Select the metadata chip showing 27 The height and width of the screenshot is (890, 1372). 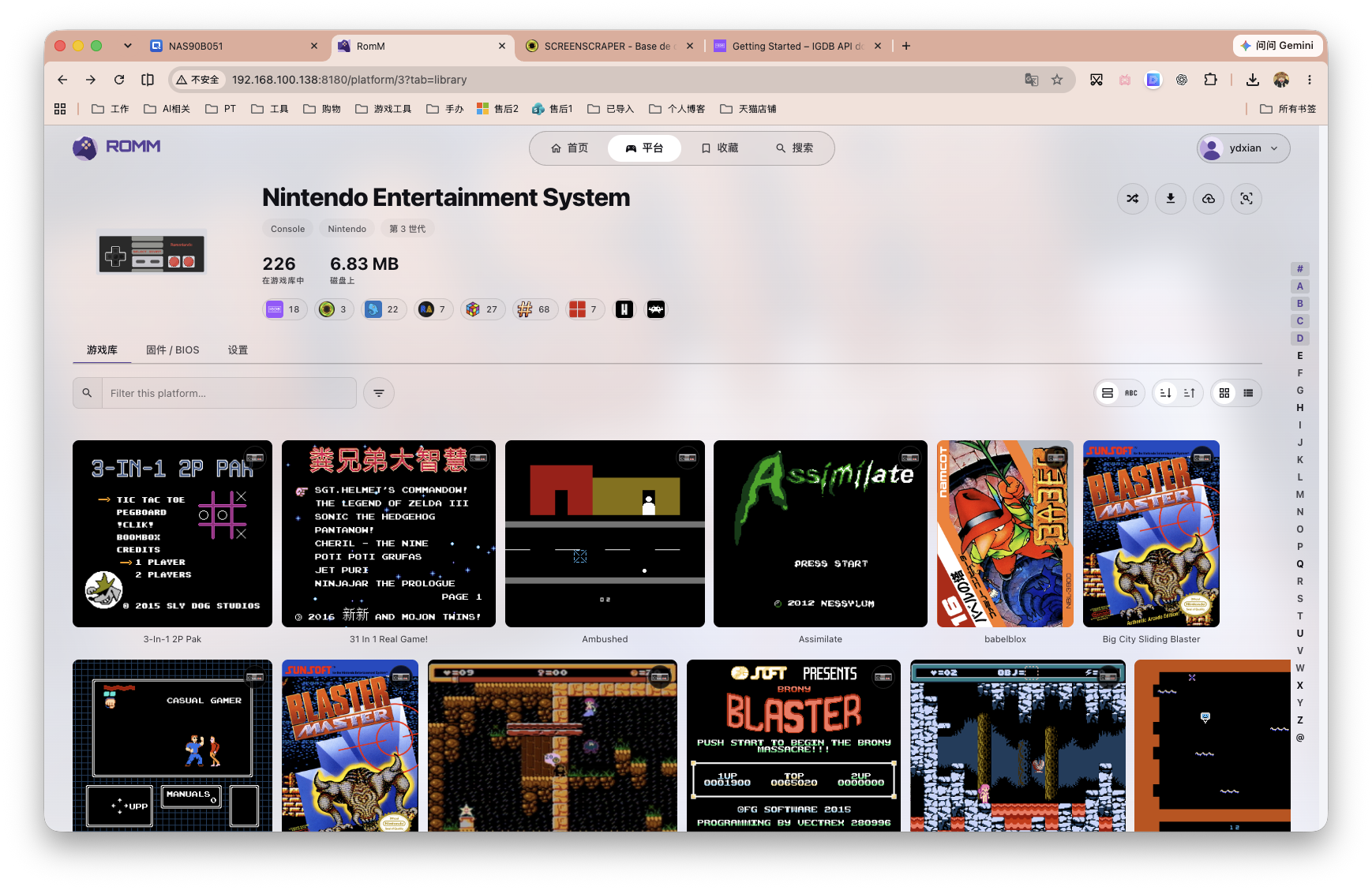(x=482, y=309)
